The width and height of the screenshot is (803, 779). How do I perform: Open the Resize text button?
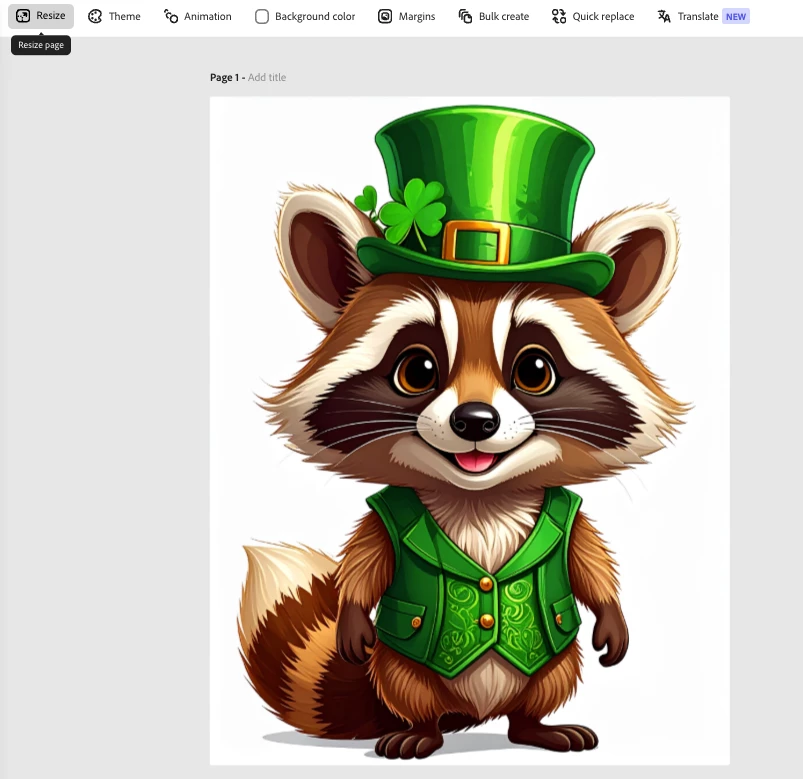pyautogui.click(x=51, y=15)
